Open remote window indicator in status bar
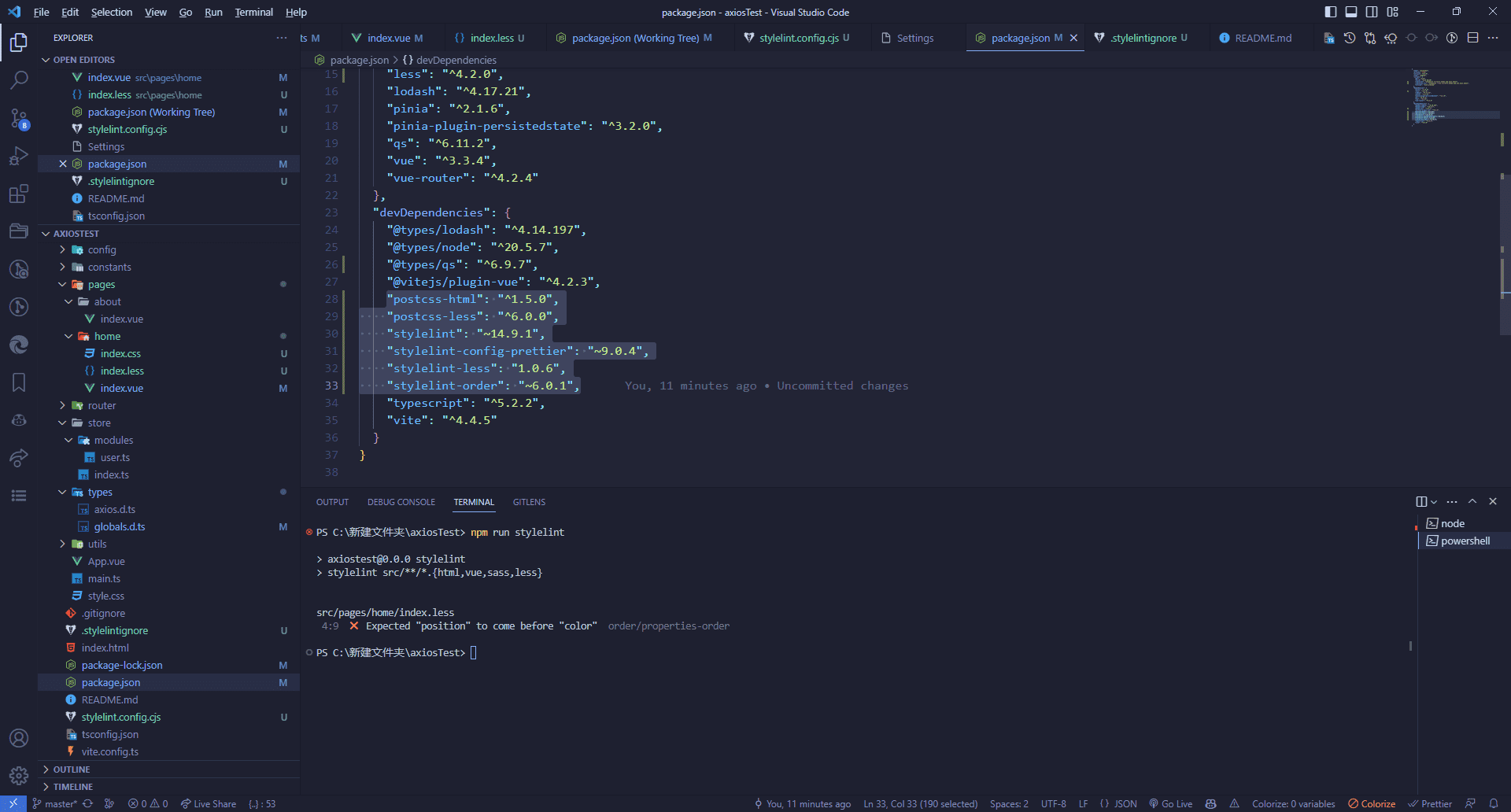This screenshot has height=812, width=1511. [13, 803]
